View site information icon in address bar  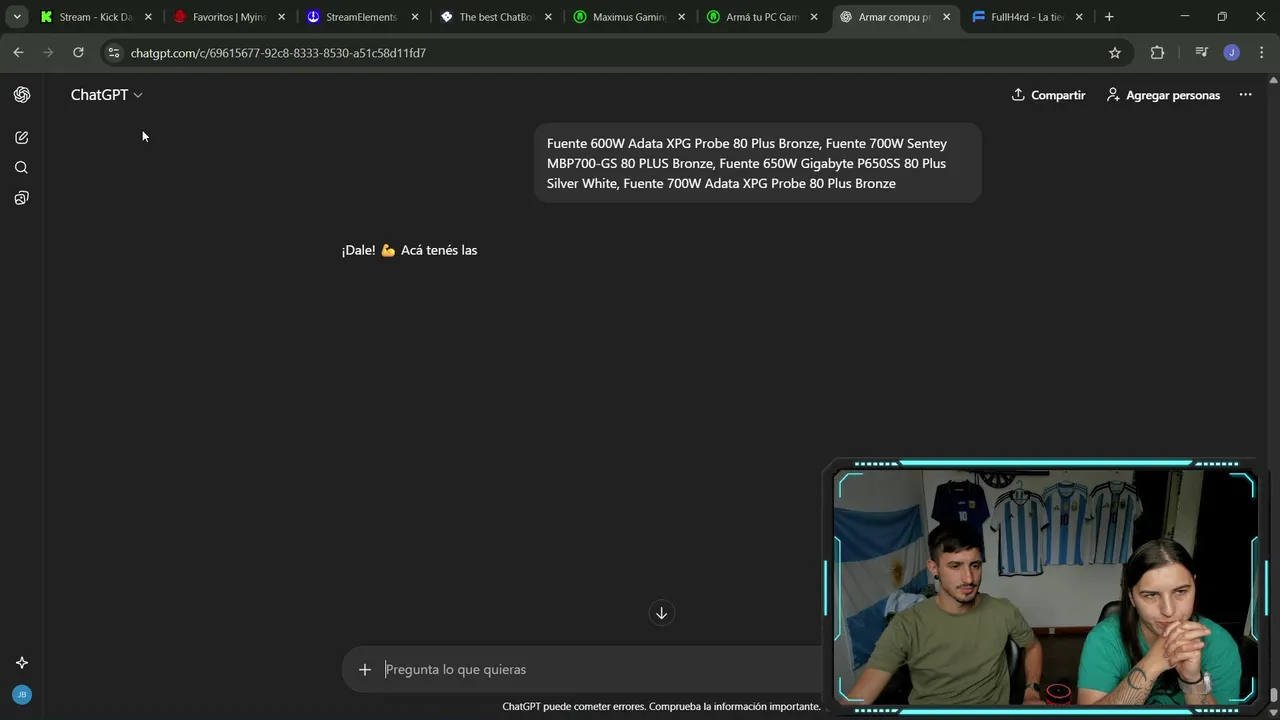point(114,53)
